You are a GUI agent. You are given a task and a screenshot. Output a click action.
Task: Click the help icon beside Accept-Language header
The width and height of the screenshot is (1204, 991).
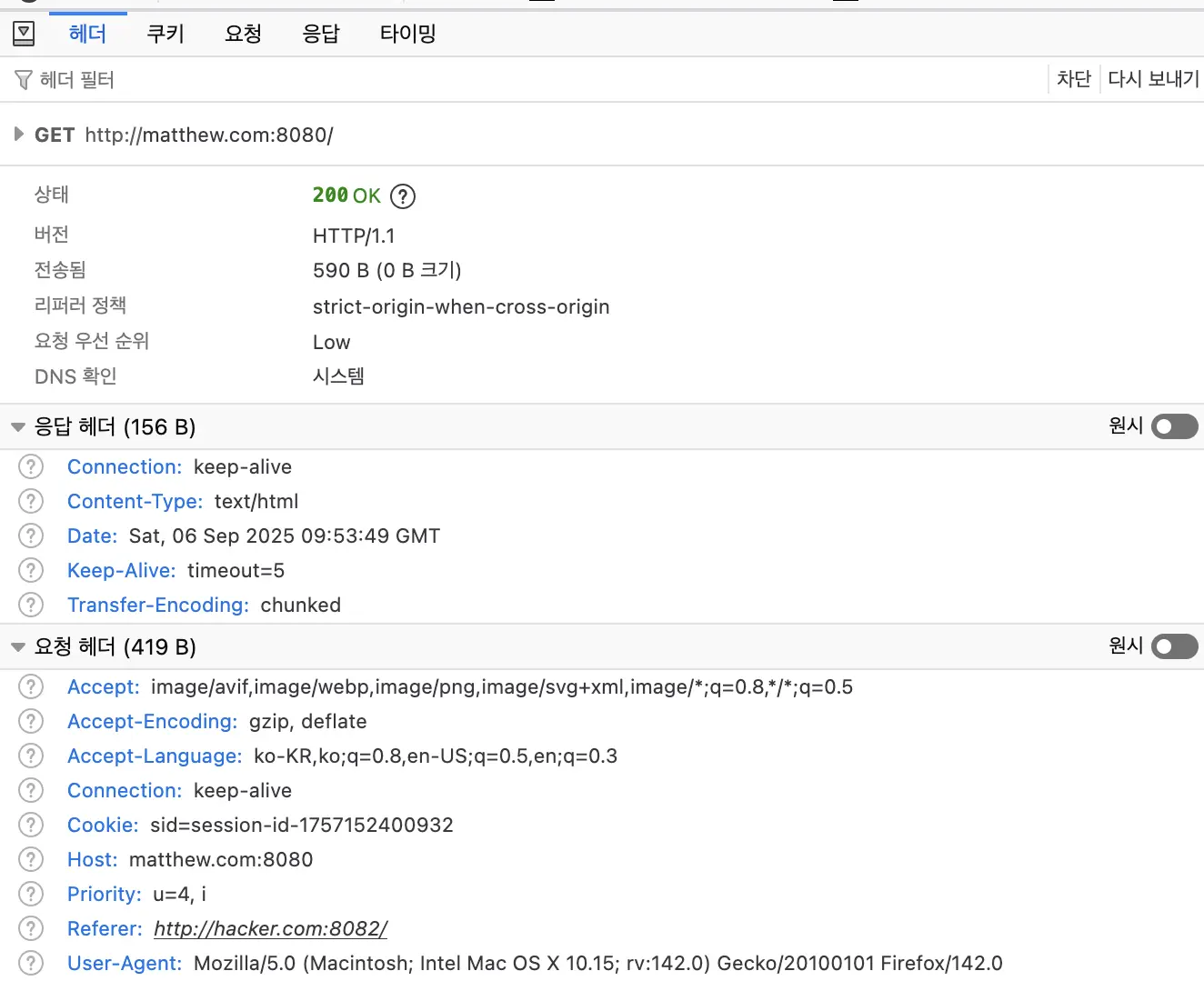click(30, 756)
